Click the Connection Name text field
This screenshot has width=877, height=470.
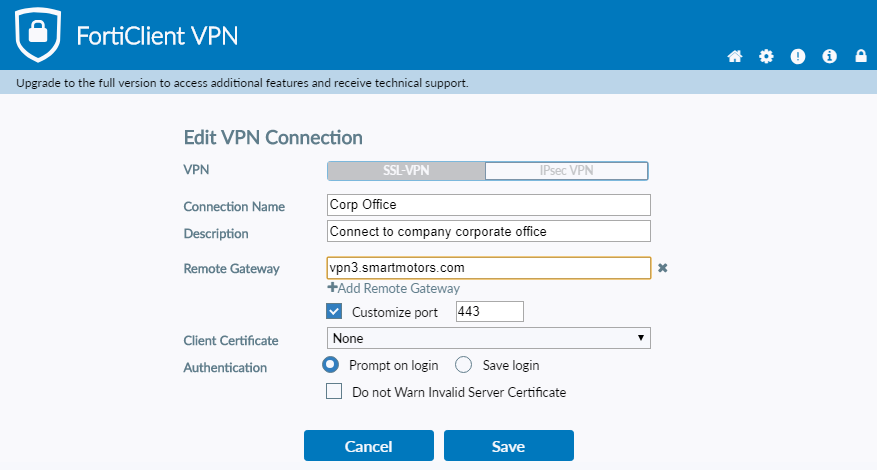click(x=489, y=205)
